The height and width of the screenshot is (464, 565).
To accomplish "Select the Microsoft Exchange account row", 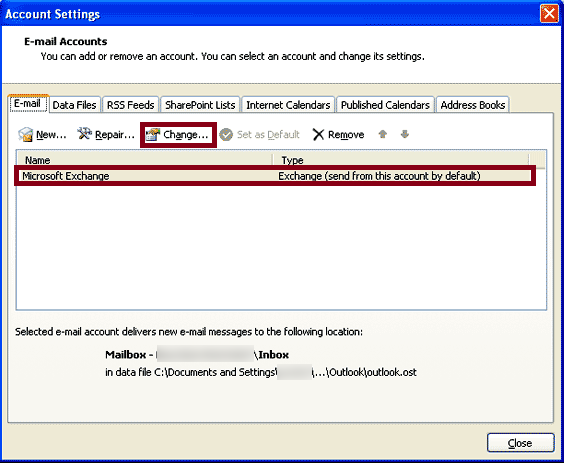I will [275, 176].
